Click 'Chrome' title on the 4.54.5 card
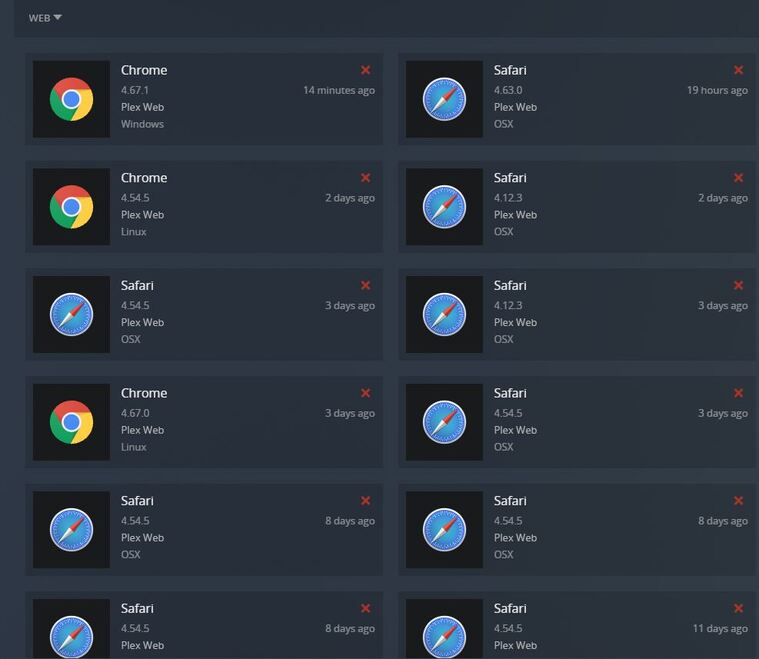This screenshot has width=759, height=659. click(144, 178)
